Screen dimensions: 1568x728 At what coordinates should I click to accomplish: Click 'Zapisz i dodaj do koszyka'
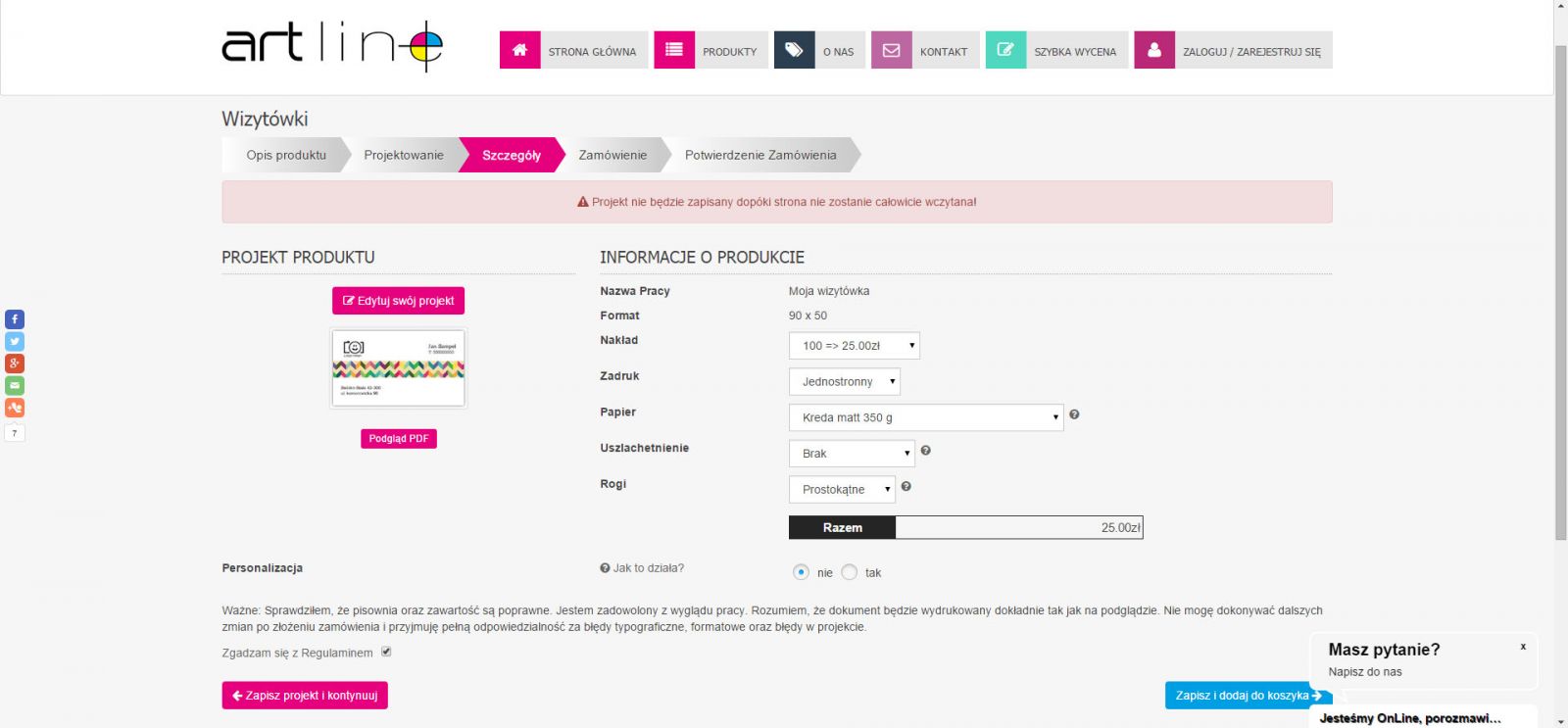[x=1248, y=696]
